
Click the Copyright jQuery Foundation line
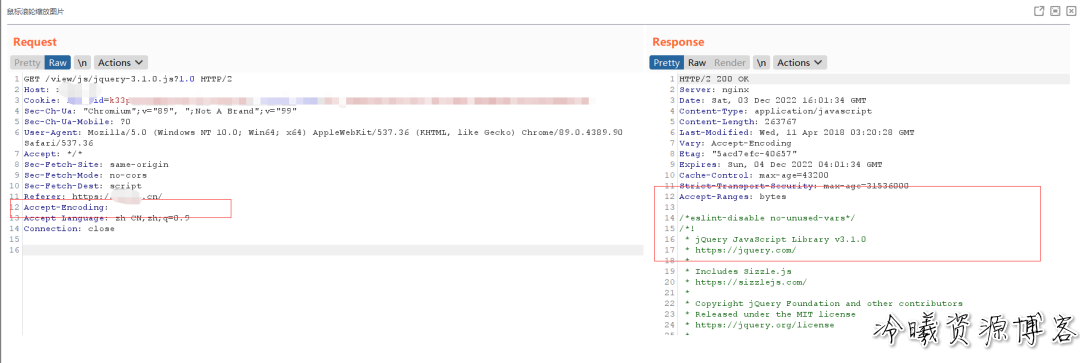pos(824,303)
